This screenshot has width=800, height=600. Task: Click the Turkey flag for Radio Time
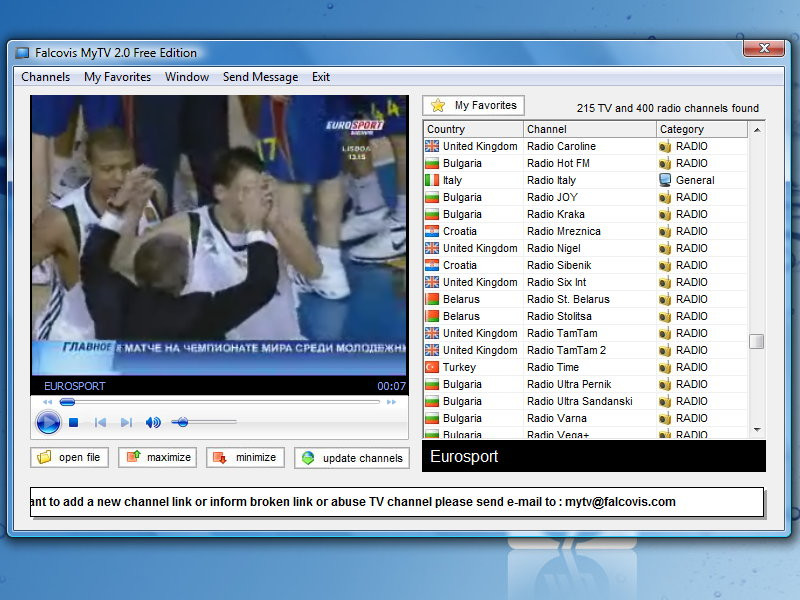click(x=432, y=367)
